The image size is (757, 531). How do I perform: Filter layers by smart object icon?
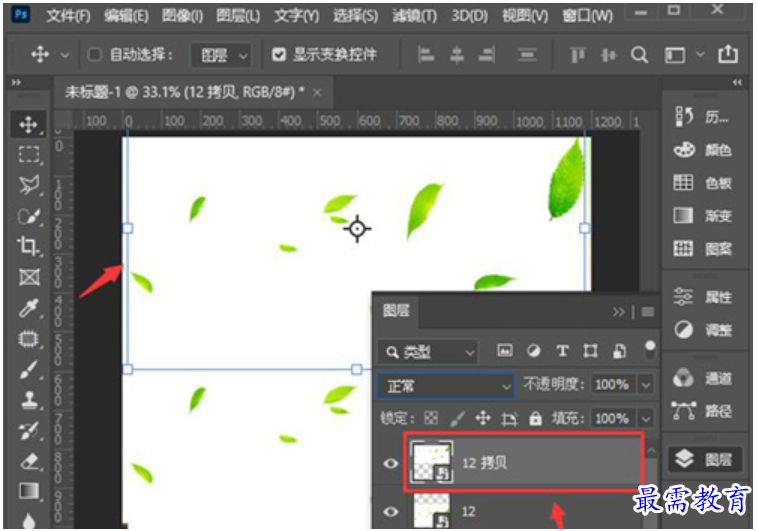pyautogui.click(x=619, y=351)
